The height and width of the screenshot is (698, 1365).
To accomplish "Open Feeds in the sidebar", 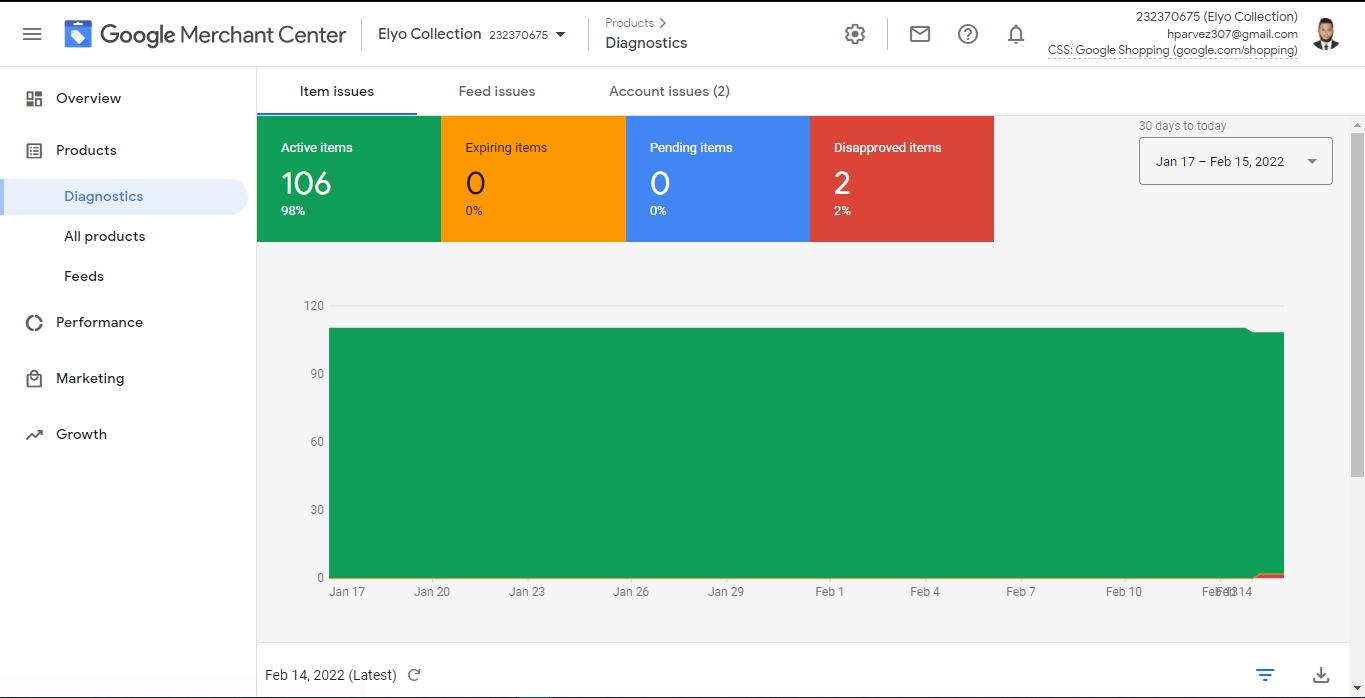I will pos(84,276).
